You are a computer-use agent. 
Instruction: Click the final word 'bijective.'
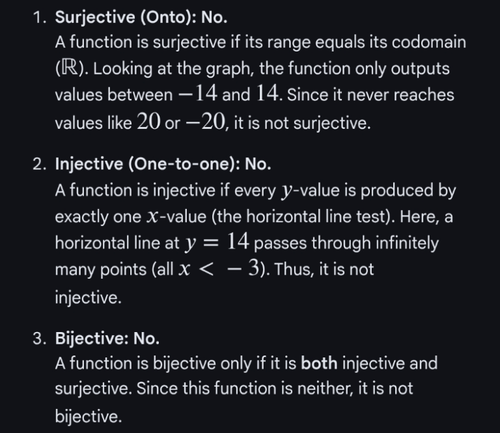88,416
